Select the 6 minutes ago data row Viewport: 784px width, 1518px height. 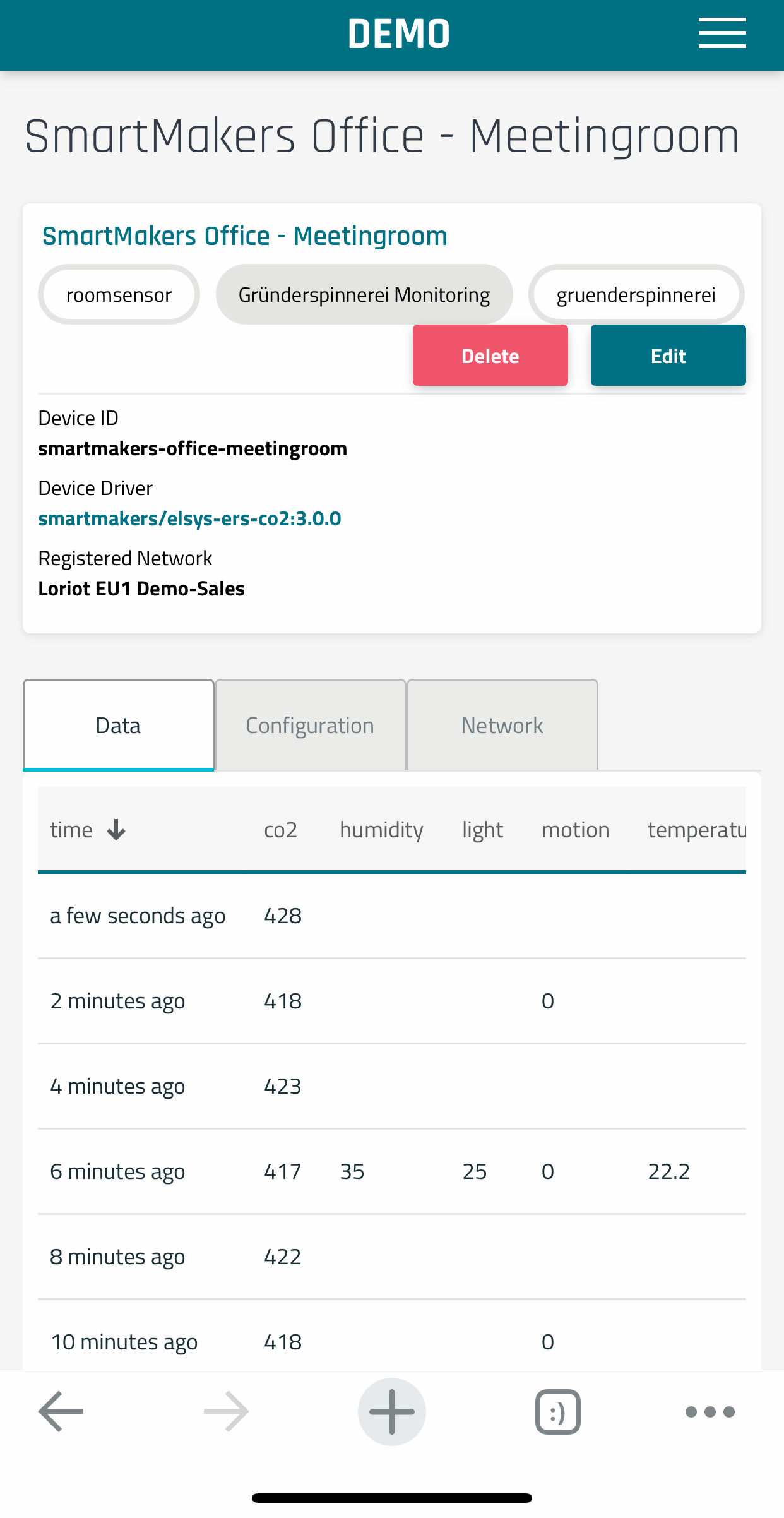391,1171
